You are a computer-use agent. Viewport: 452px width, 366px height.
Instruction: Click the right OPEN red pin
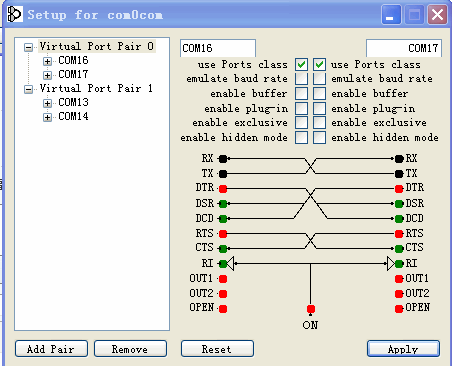[x=399, y=309]
